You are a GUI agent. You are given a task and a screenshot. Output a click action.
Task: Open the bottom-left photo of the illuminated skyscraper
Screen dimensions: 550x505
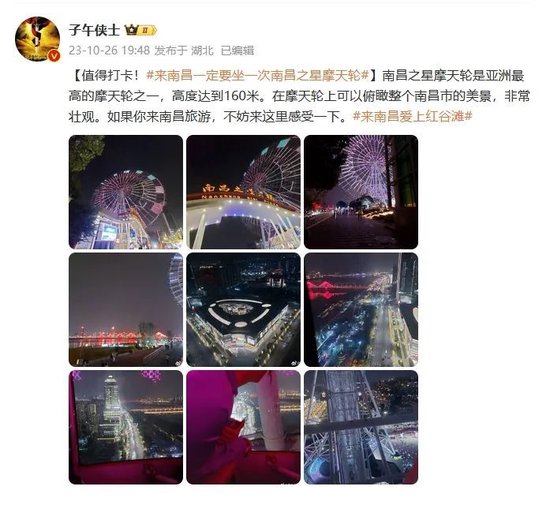point(126,427)
